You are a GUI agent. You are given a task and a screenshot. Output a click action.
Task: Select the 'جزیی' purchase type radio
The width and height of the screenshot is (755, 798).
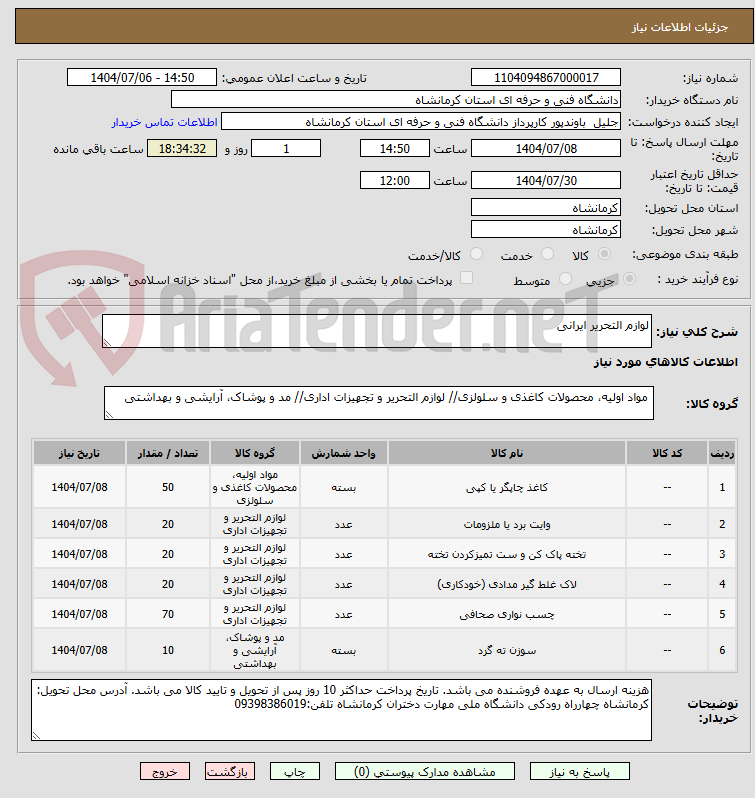click(629, 278)
